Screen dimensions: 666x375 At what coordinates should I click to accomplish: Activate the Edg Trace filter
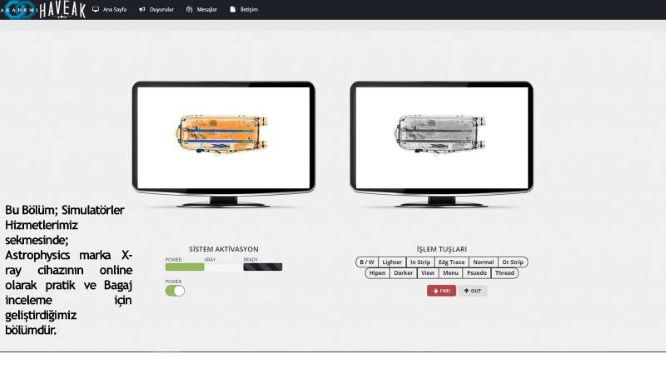pos(451,262)
